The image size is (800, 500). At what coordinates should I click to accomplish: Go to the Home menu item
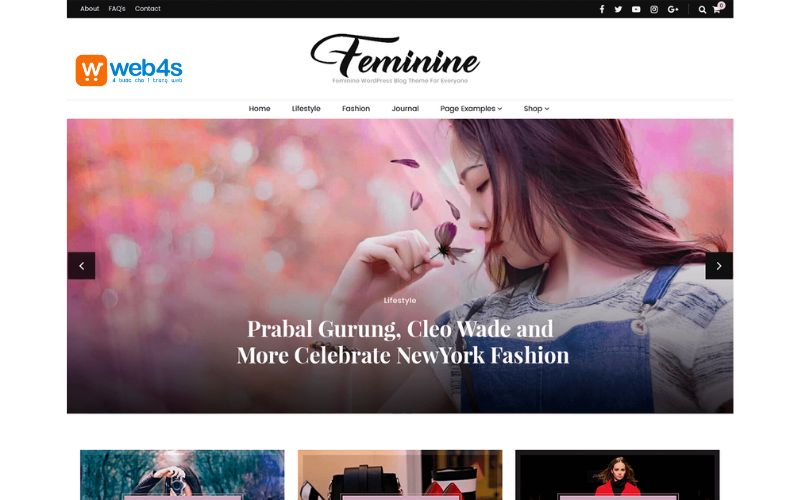point(259,109)
